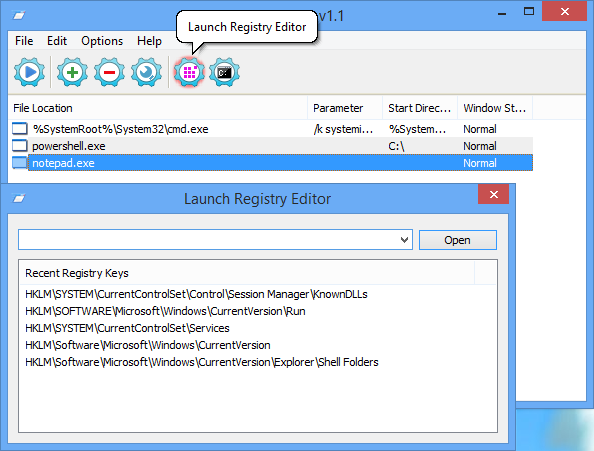
Task: Toggle the notepad.exe checkbox
Action: 20,163
